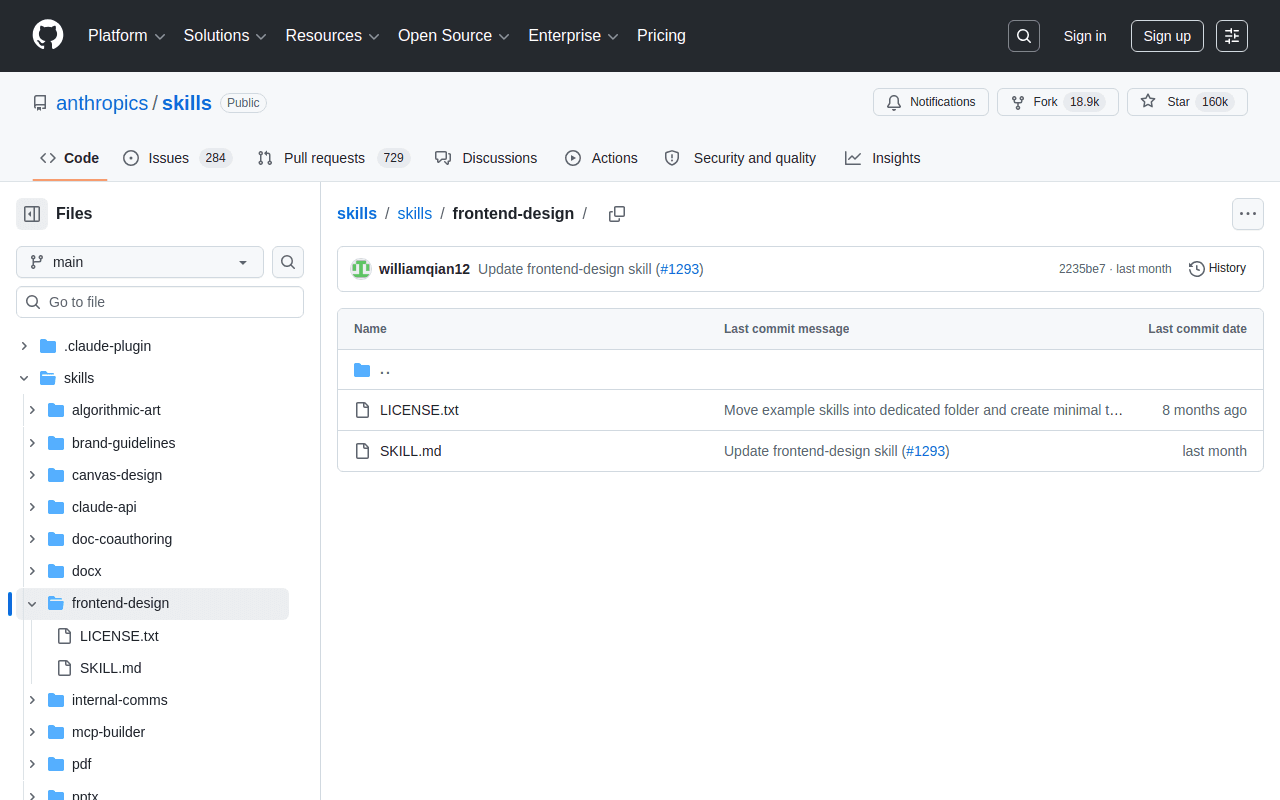The height and width of the screenshot is (800, 1280).
Task: Switch to the Pull requests tab
Action: [333, 158]
